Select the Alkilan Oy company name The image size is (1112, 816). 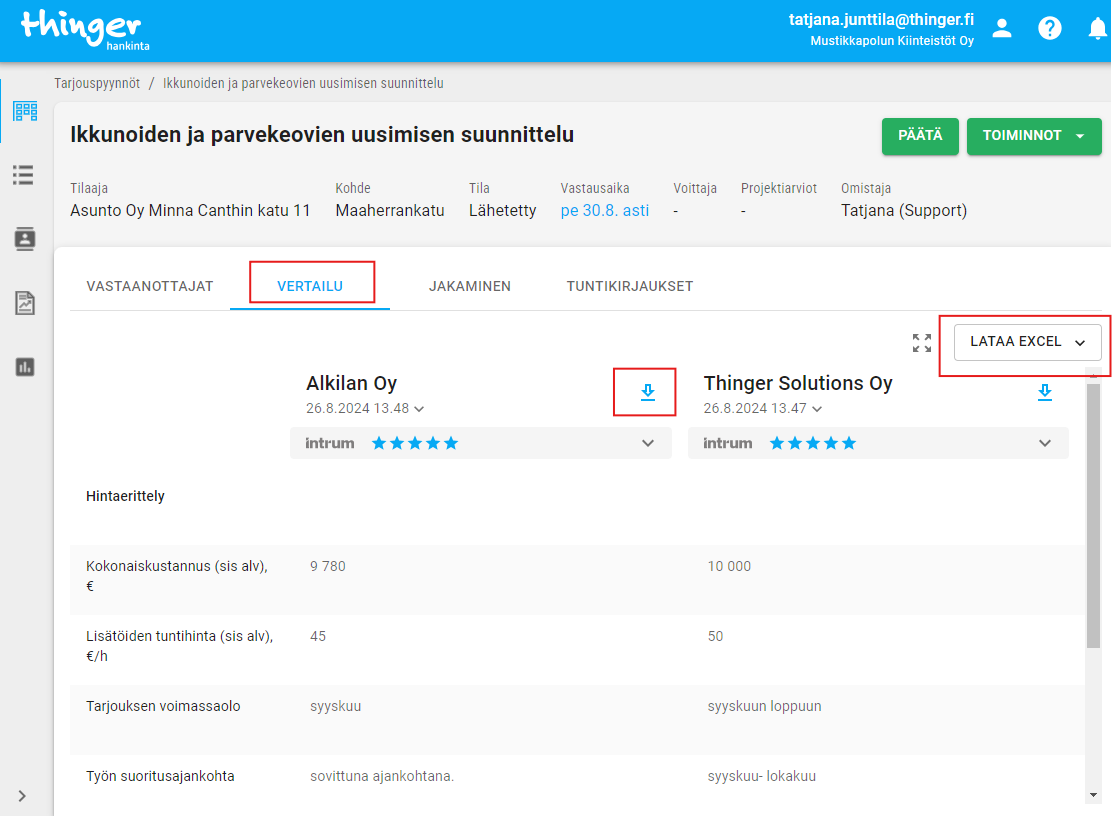click(351, 383)
